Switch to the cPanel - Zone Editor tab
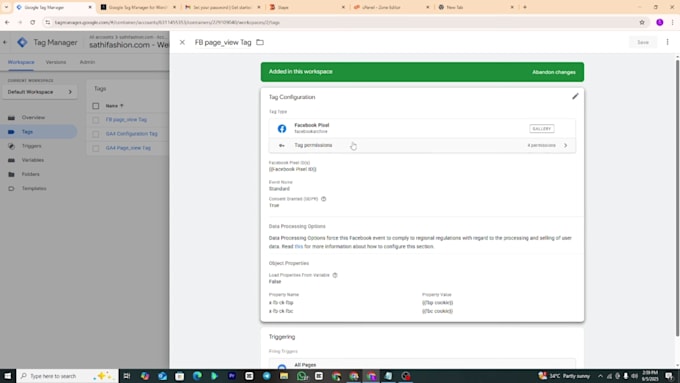The width and height of the screenshot is (680, 383). click(392, 7)
